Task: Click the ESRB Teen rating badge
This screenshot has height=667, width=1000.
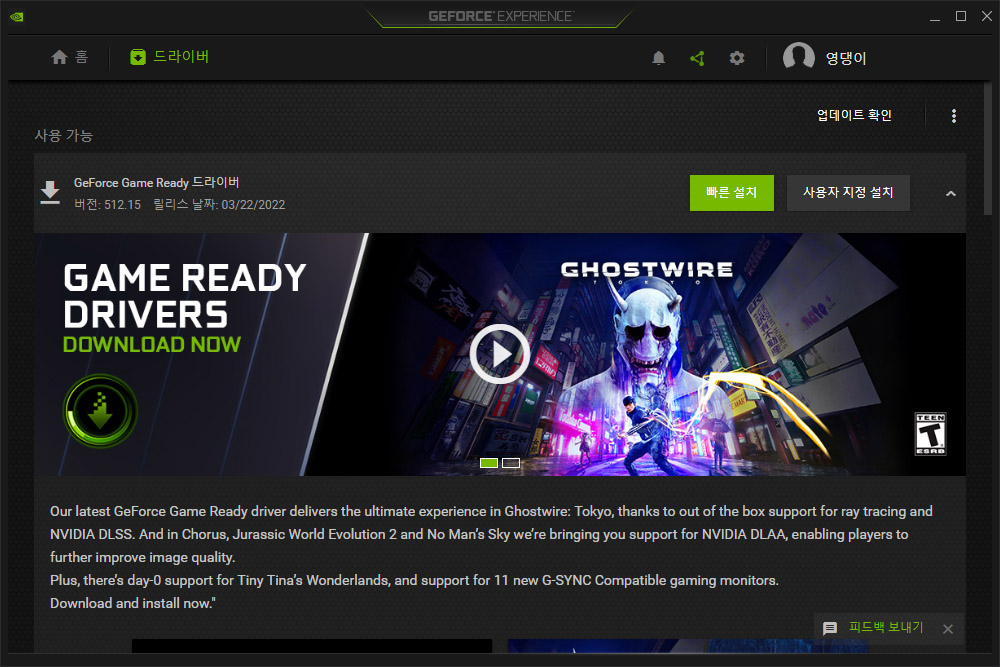Action: (930, 434)
